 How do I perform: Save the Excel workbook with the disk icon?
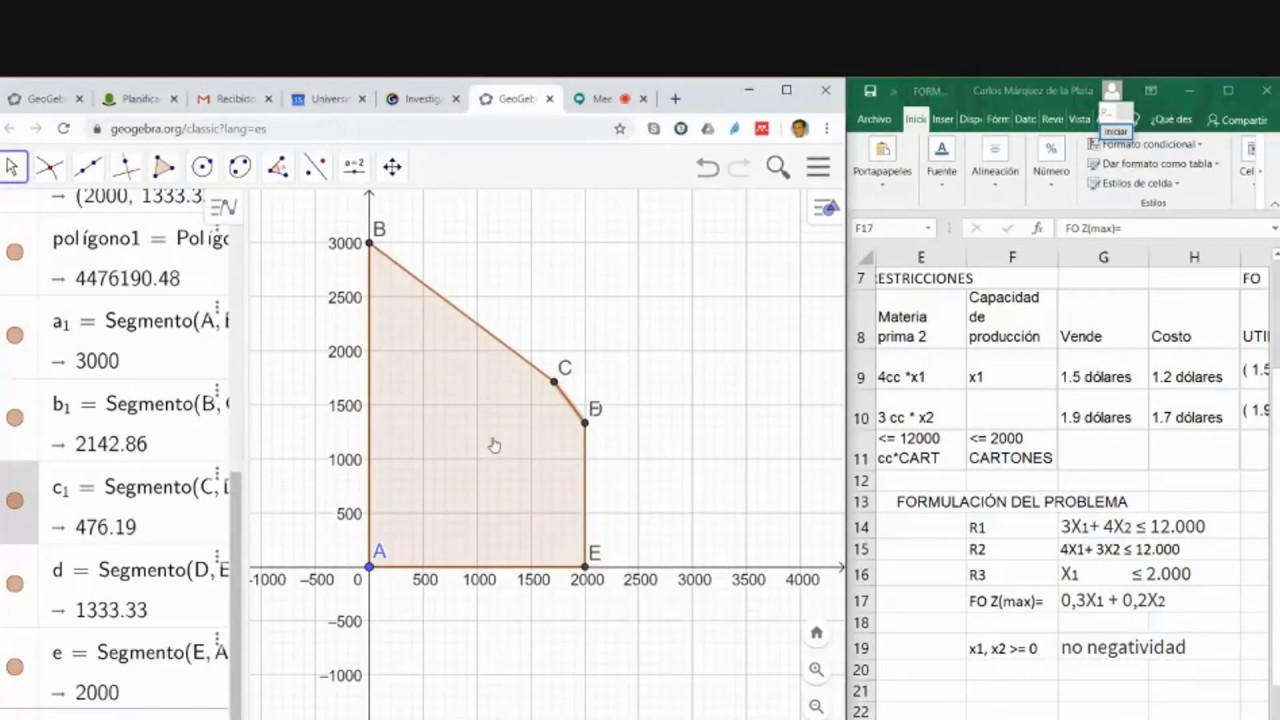coord(870,91)
